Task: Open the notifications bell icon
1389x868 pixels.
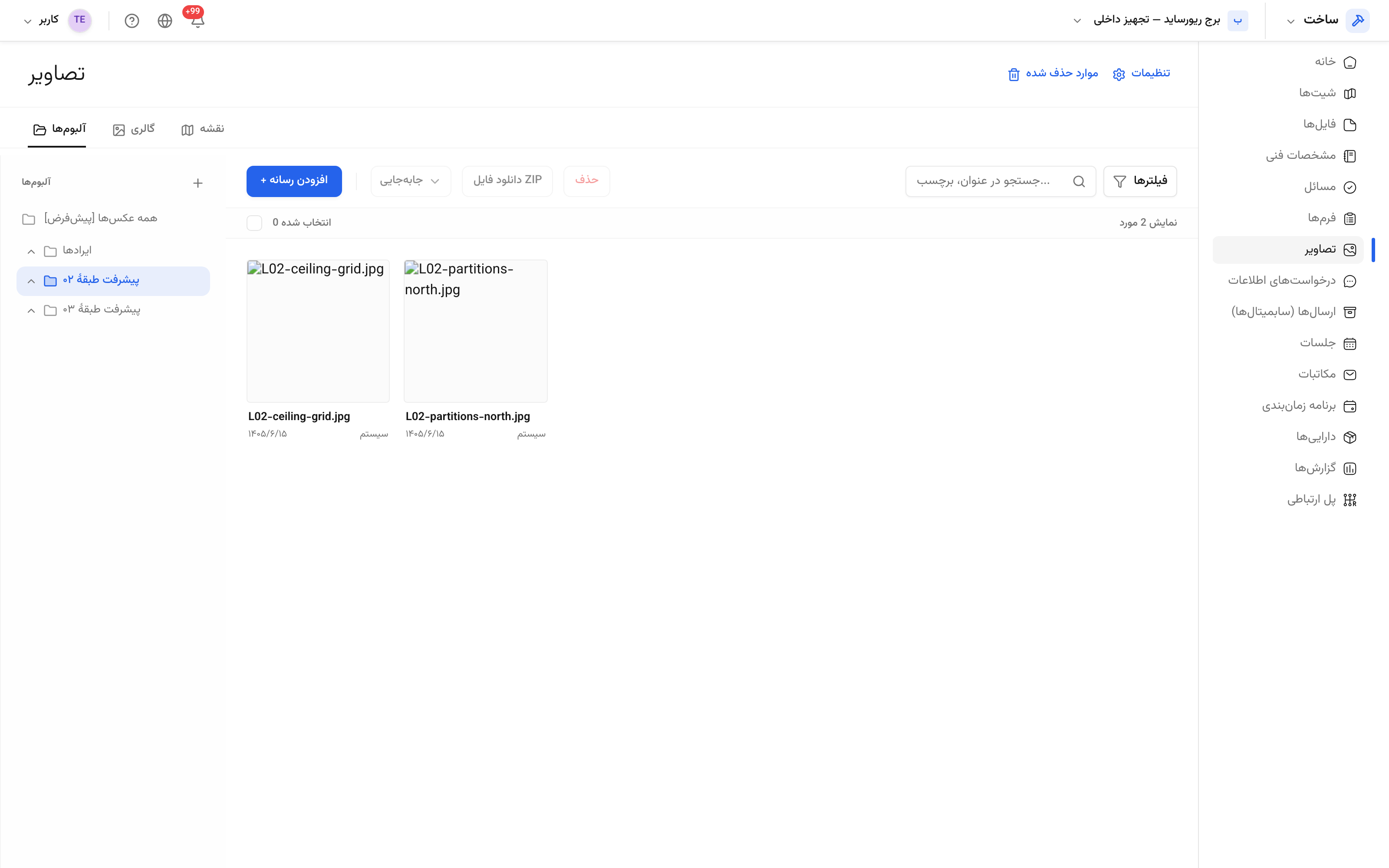Action: [x=197, y=21]
